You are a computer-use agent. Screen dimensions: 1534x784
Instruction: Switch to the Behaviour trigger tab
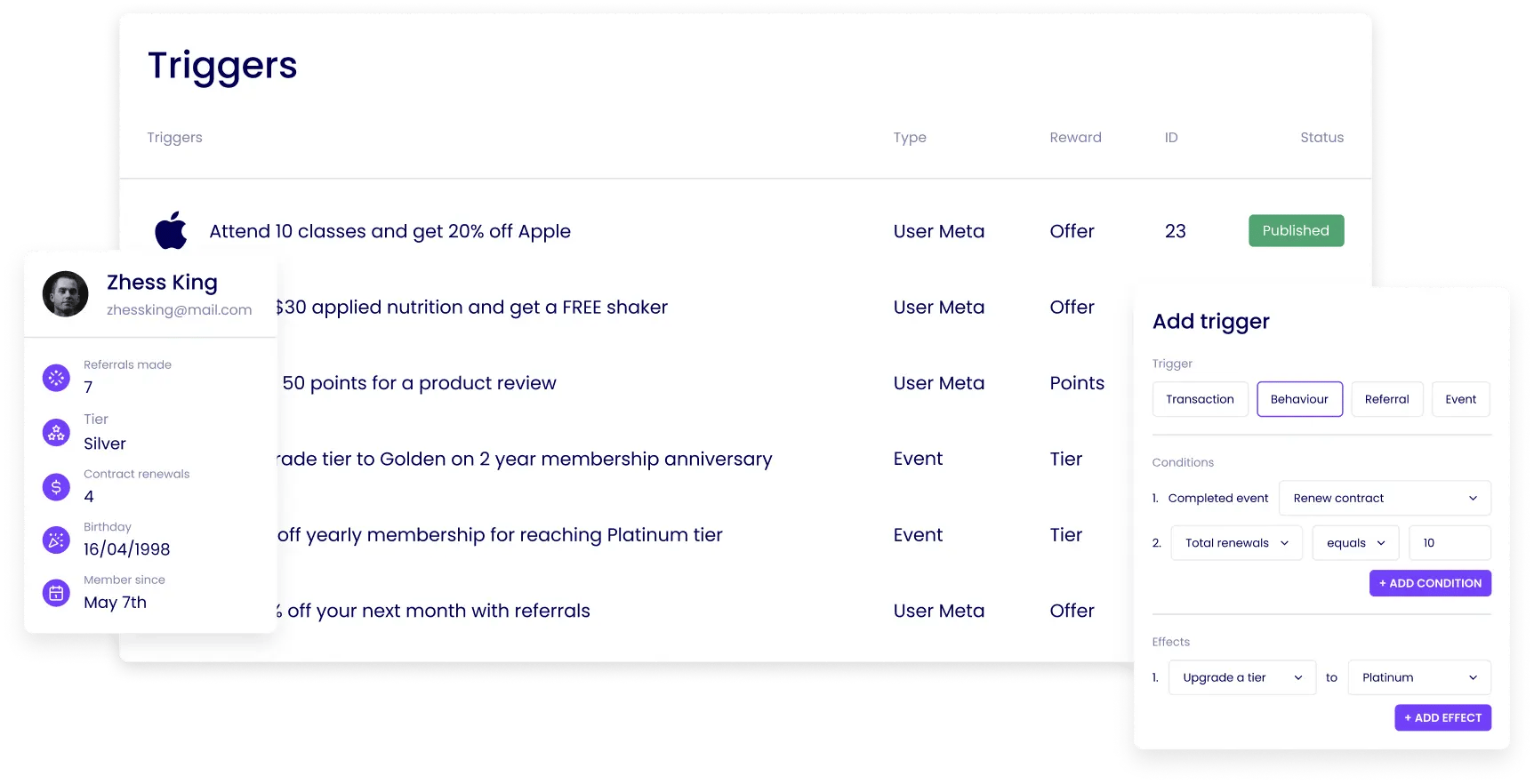1299,399
